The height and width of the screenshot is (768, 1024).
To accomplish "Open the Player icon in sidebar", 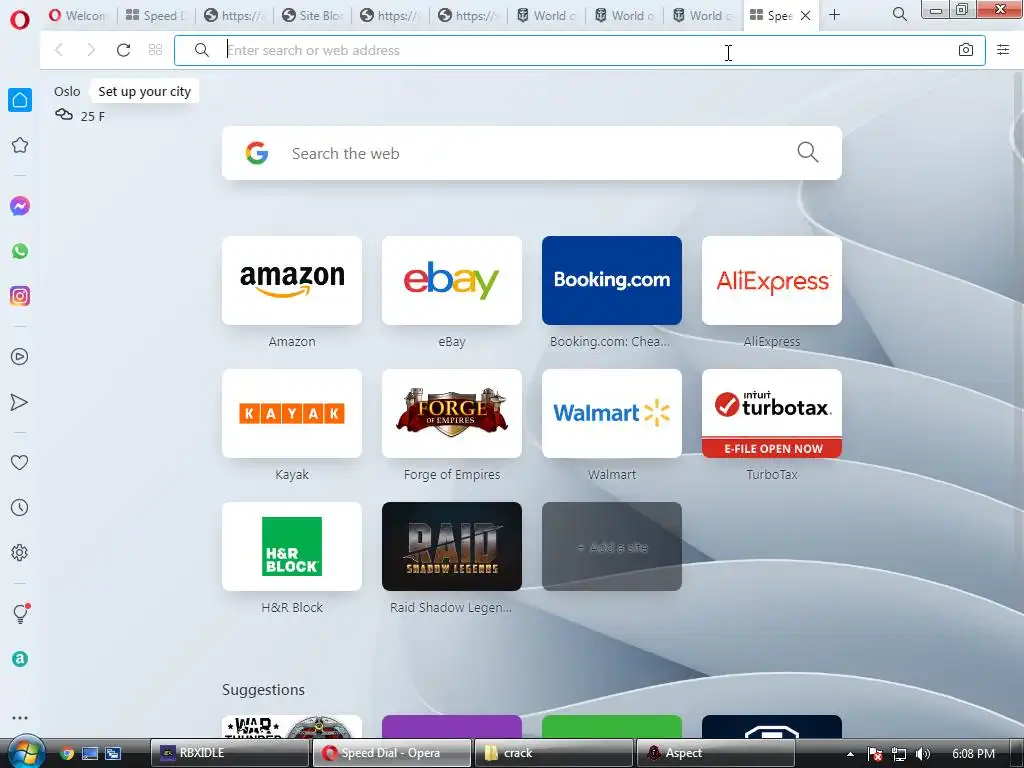I will 20,357.
